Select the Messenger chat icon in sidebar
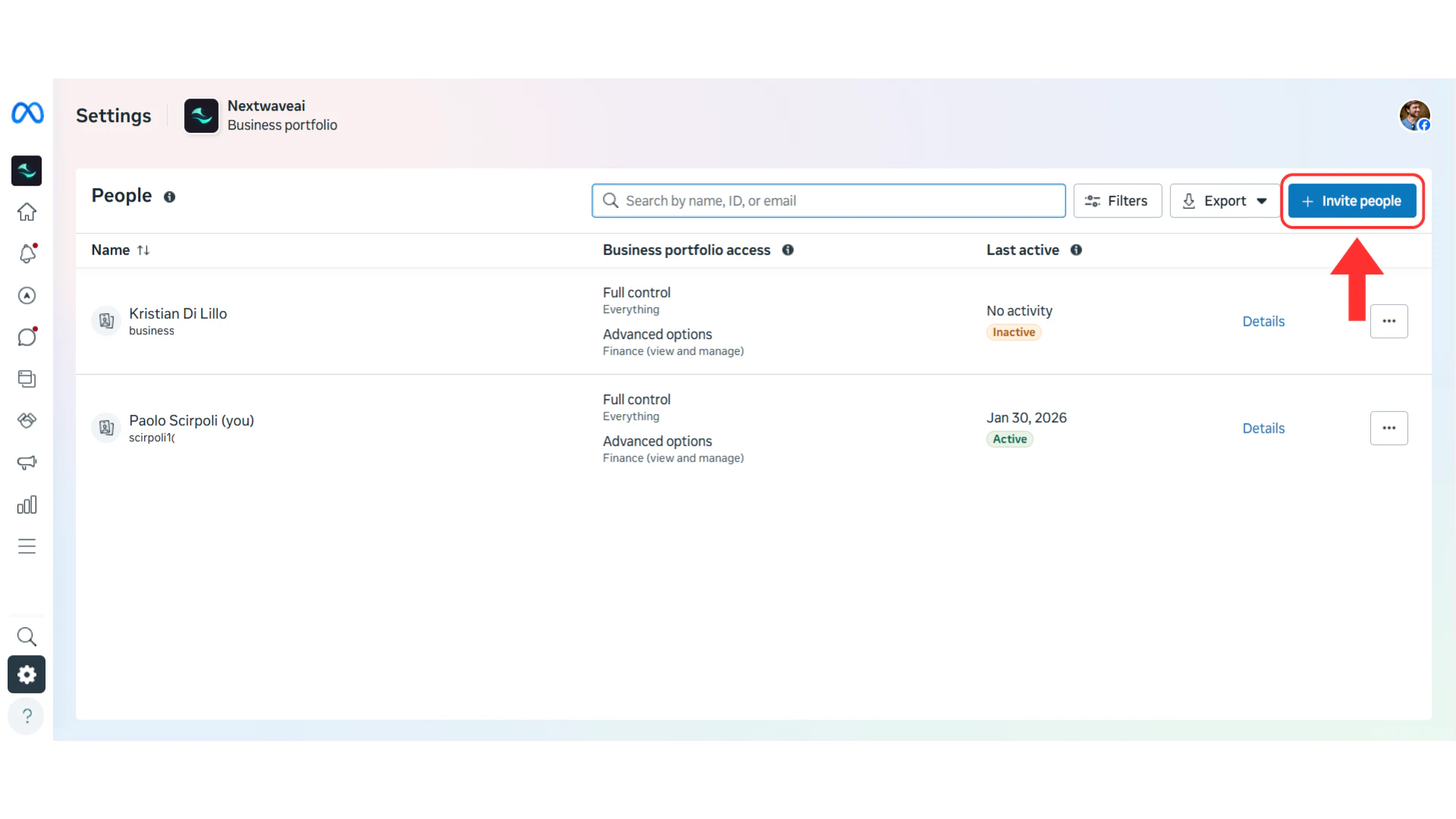 [27, 336]
